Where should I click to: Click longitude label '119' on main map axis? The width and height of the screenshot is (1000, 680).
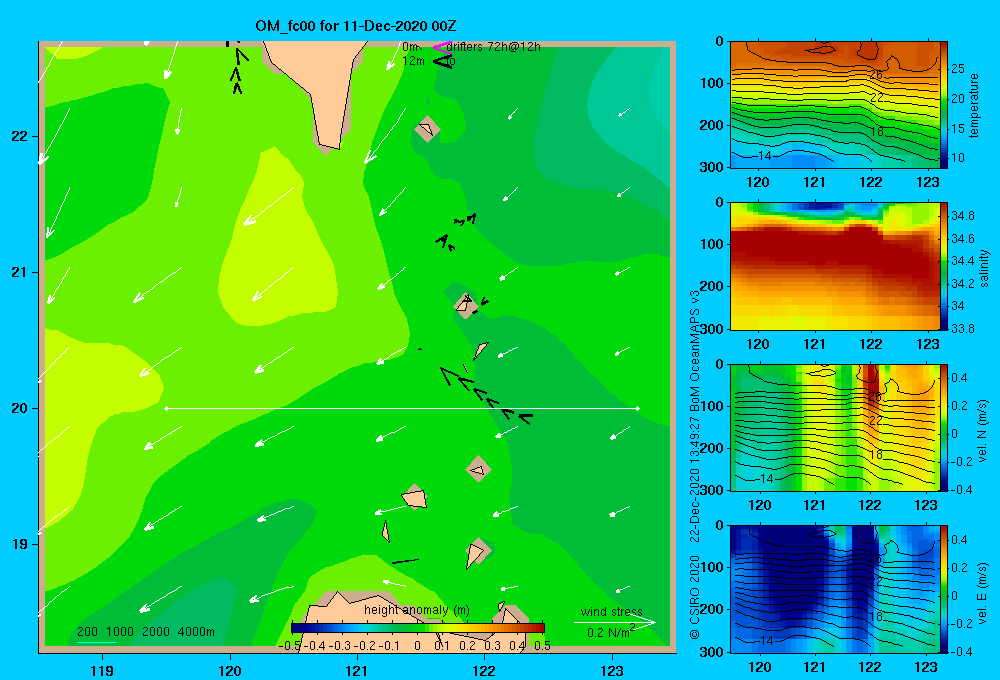click(x=102, y=670)
